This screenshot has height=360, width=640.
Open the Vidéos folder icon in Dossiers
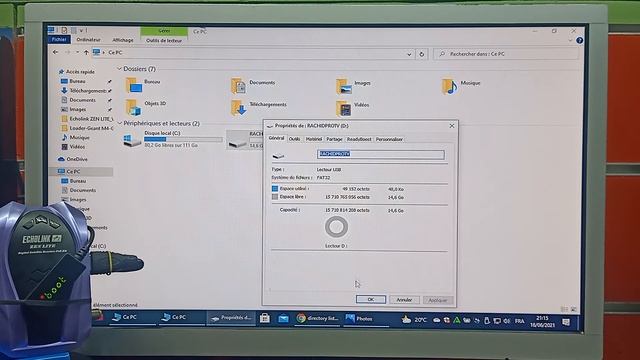(x=344, y=109)
